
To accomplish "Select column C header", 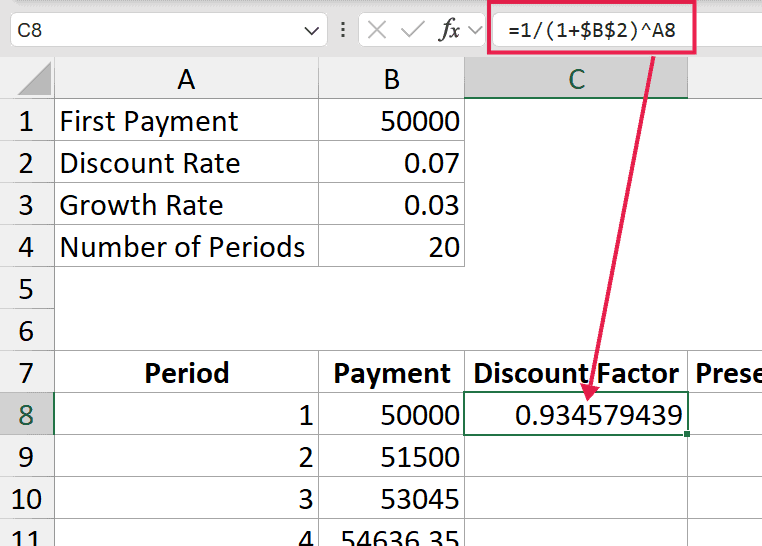I will (x=576, y=78).
